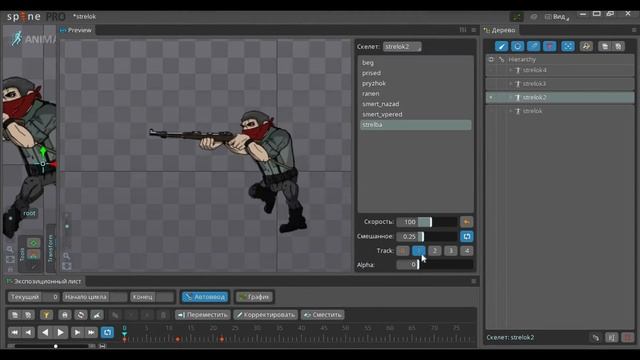Switch to the Экспозиционный лист tab
640x360 pixels.
(x=44, y=281)
